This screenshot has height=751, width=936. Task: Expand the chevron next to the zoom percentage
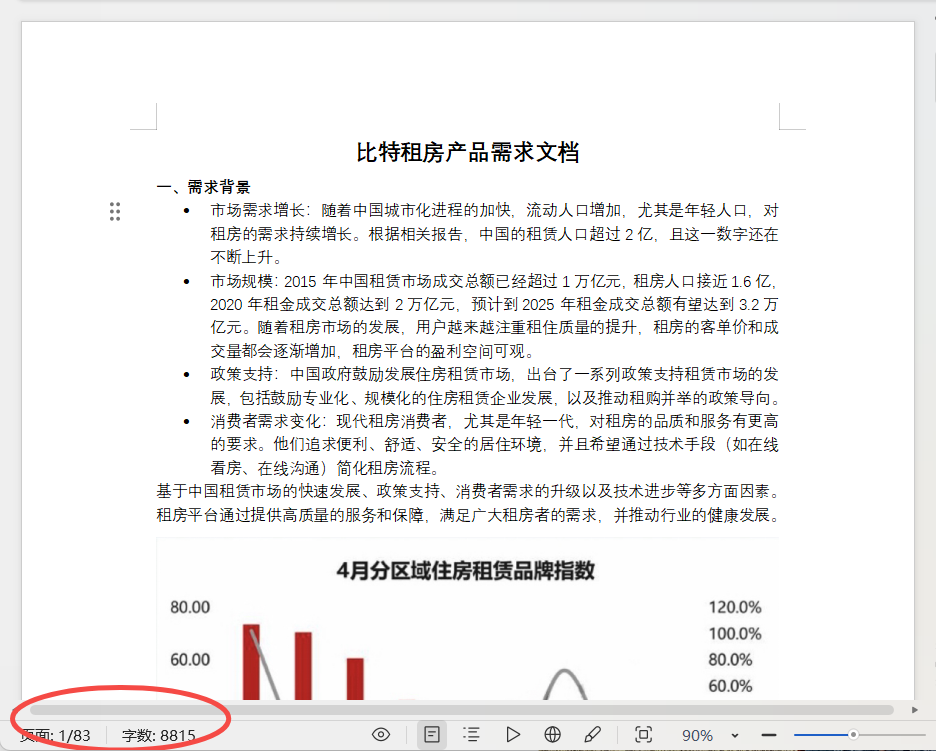pos(735,734)
